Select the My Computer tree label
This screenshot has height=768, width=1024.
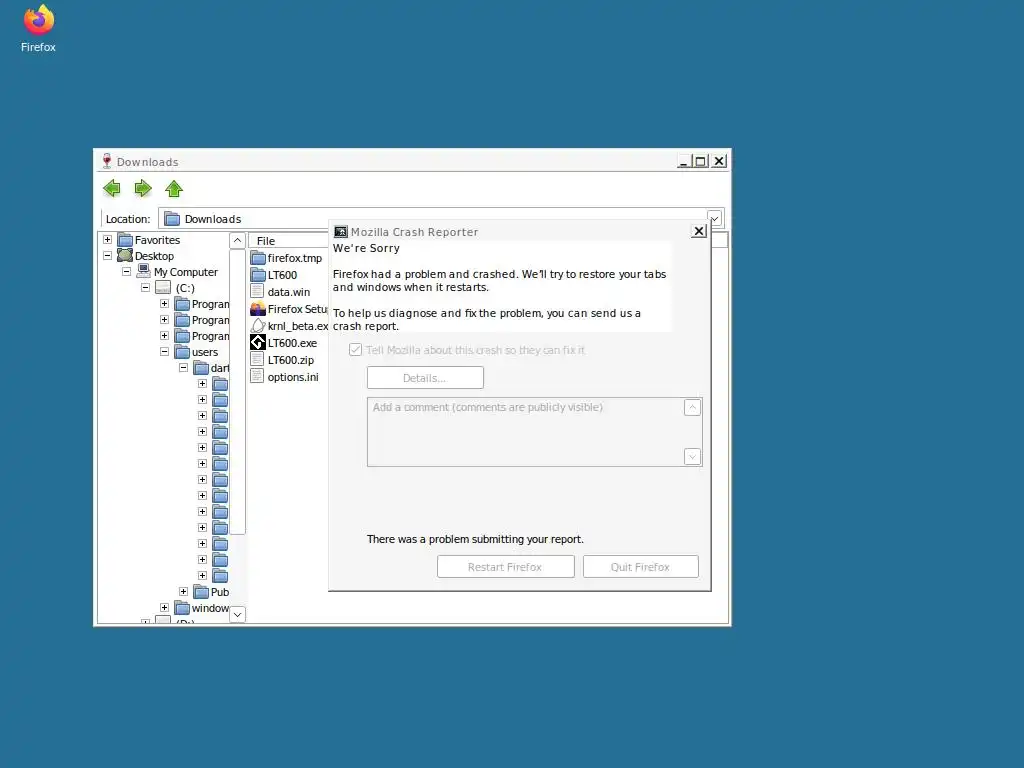[186, 272]
